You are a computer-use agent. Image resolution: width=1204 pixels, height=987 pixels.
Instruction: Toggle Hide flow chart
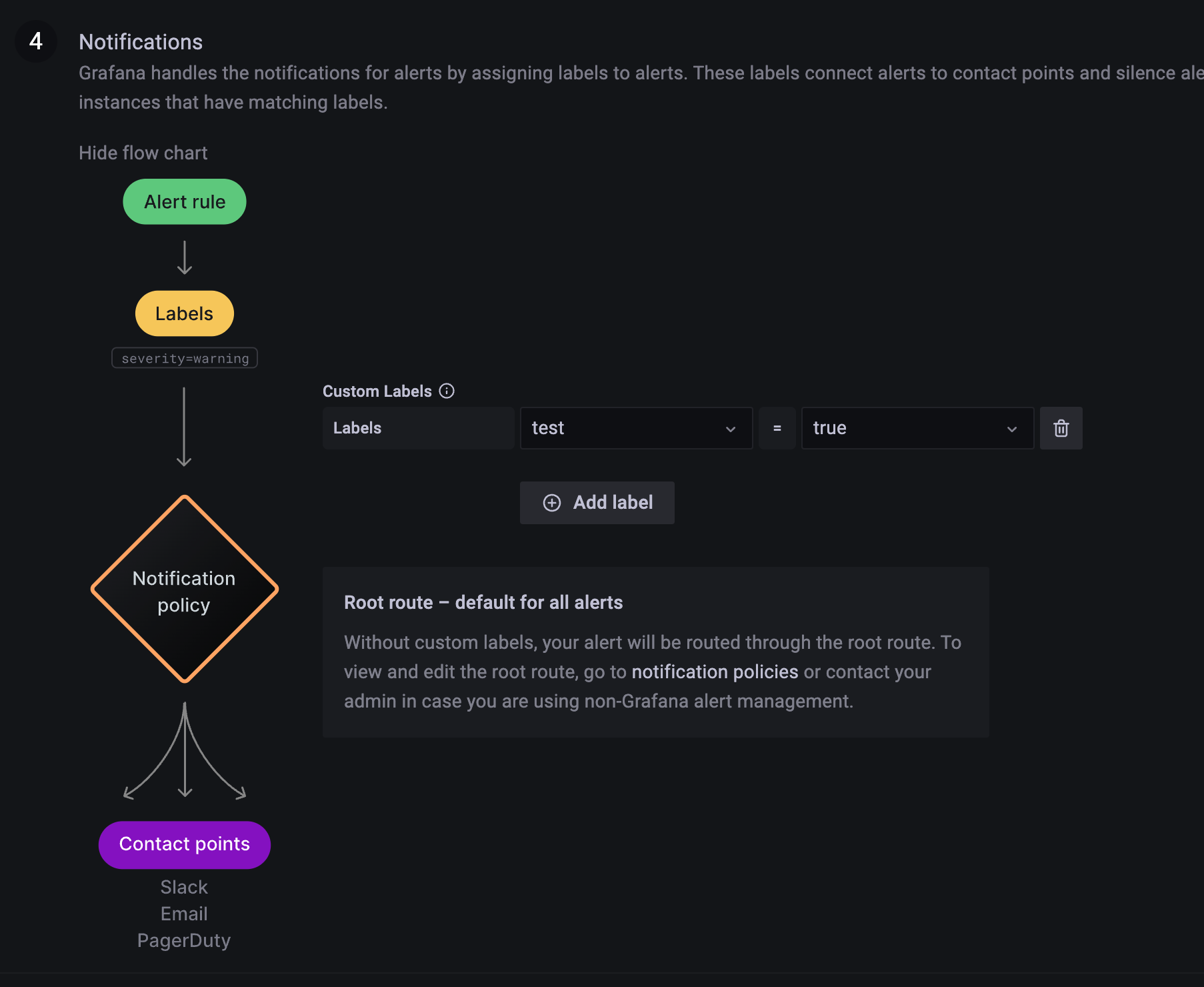[x=143, y=153]
